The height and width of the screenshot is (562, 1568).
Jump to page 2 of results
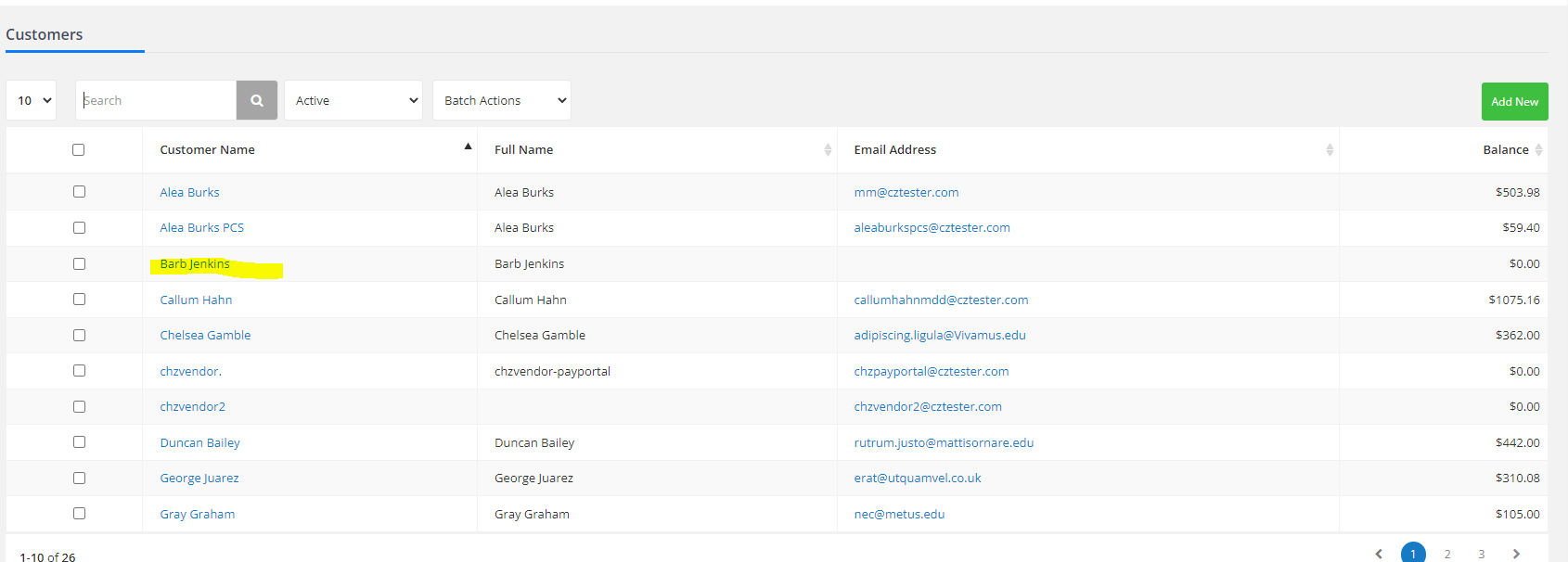pos(1447,554)
